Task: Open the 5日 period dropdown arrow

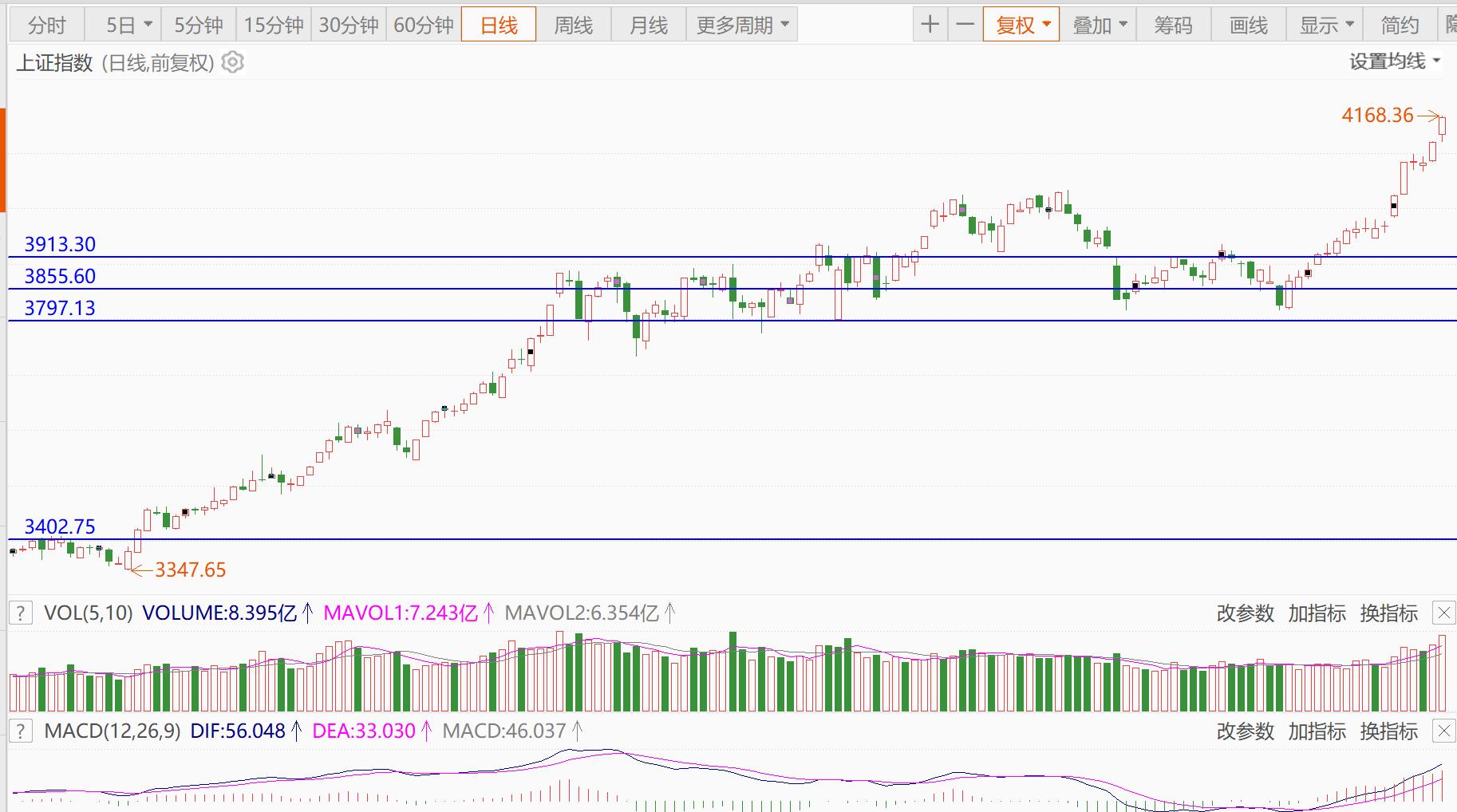Action: pos(148,26)
